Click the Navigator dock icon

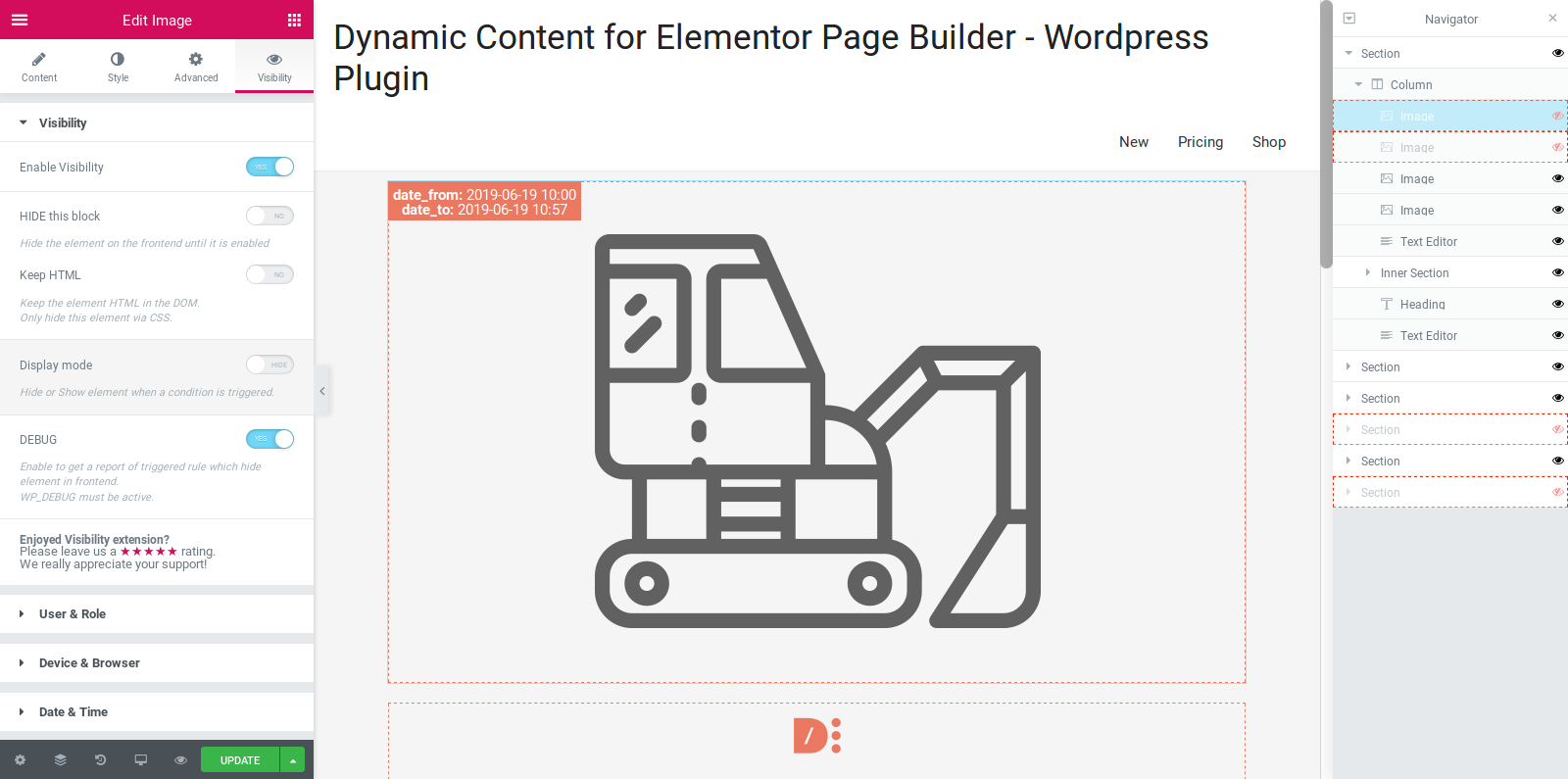(1349, 19)
